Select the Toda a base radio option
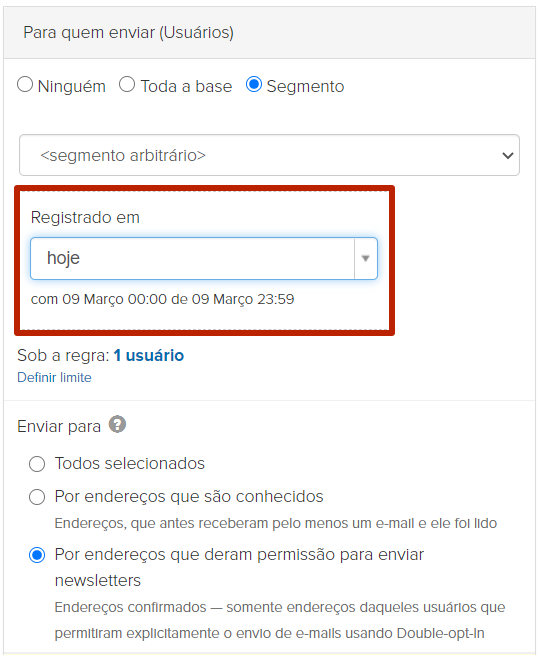This screenshot has width=539, height=655. click(127, 84)
